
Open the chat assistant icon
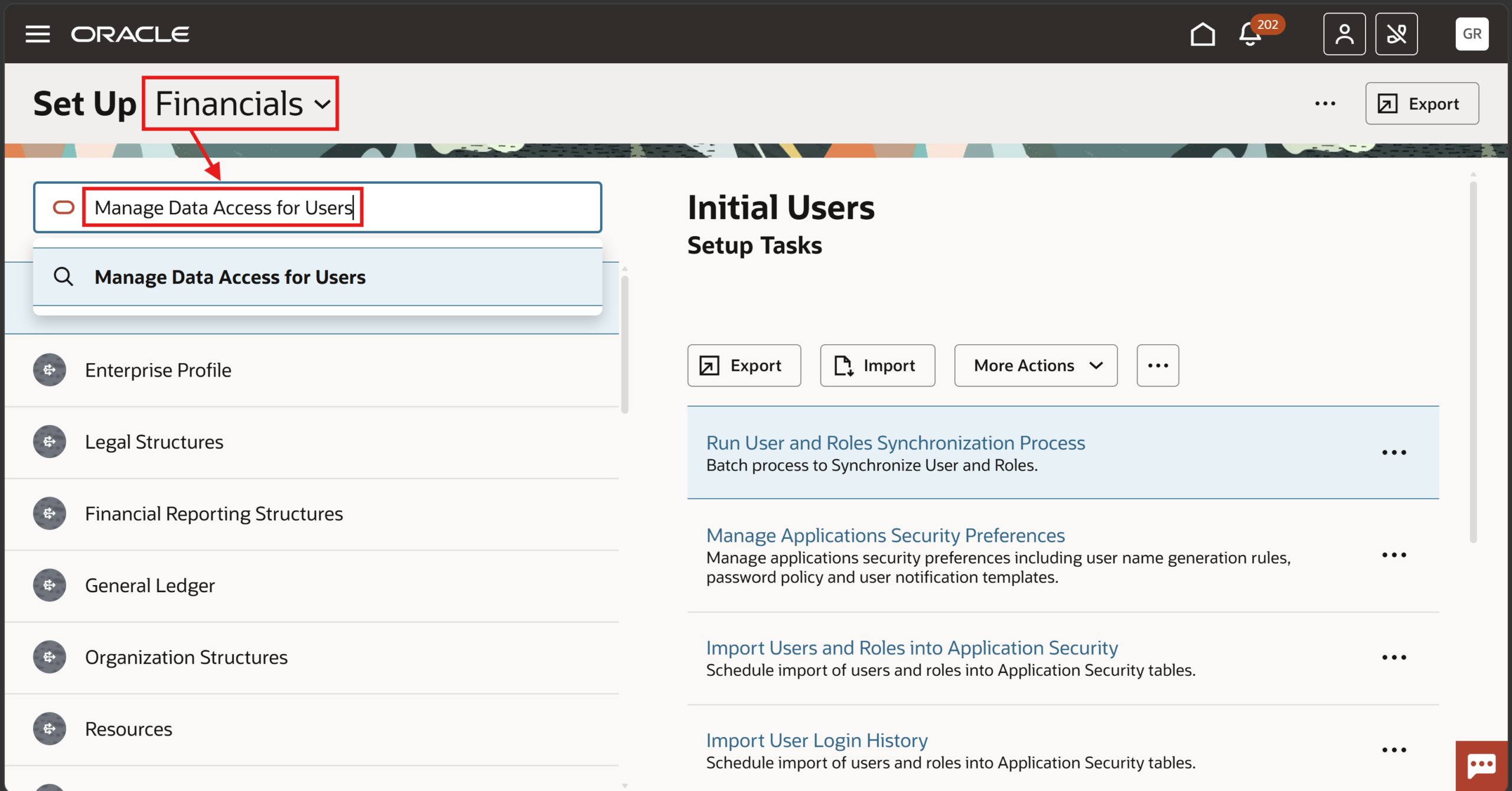1481,766
